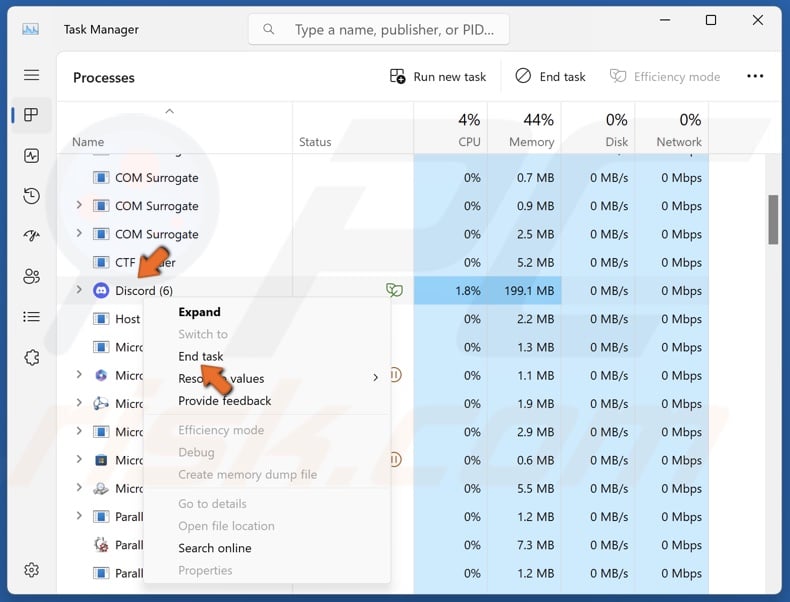Open Task Manager settings gear

click(31, 570)
